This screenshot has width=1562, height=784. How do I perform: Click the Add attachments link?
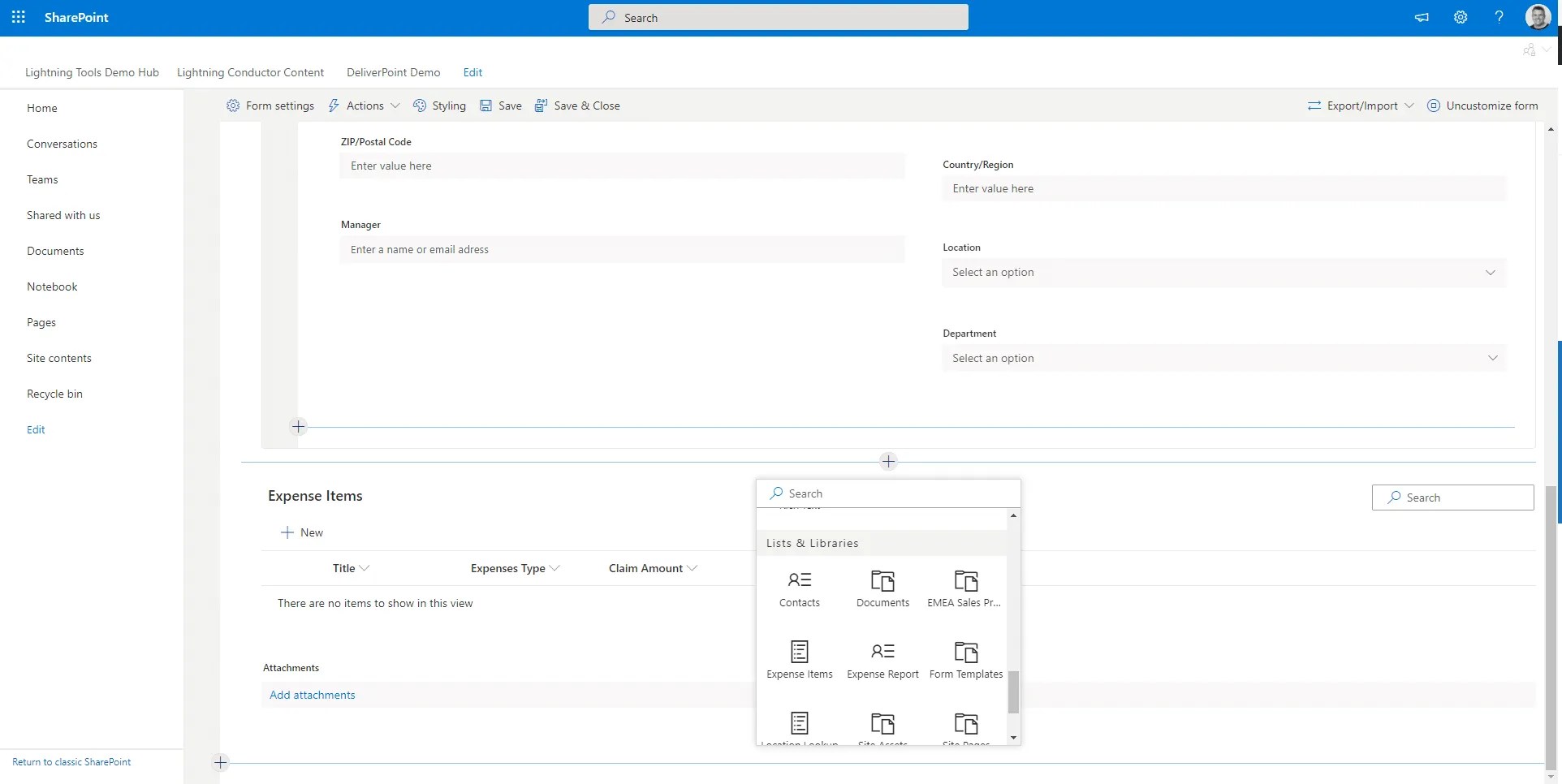tap(312, 695)
